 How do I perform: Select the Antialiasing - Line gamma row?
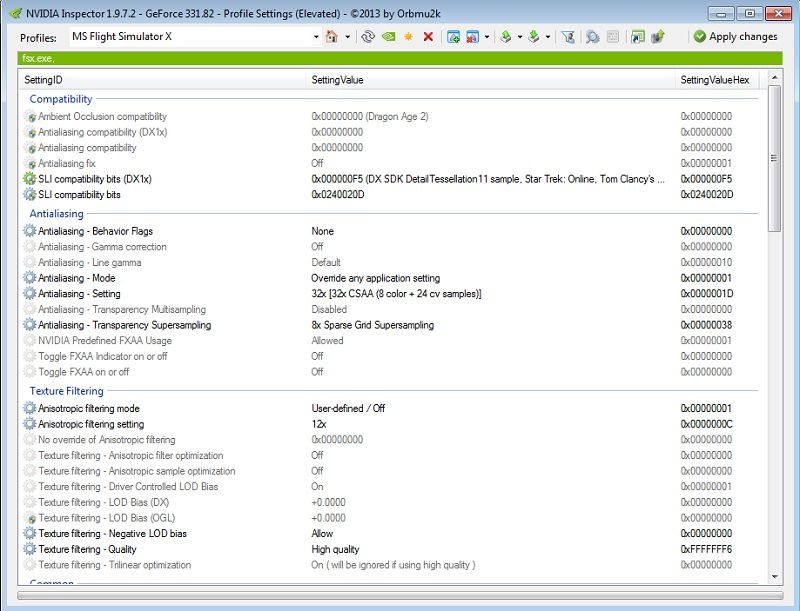(390, 263)
